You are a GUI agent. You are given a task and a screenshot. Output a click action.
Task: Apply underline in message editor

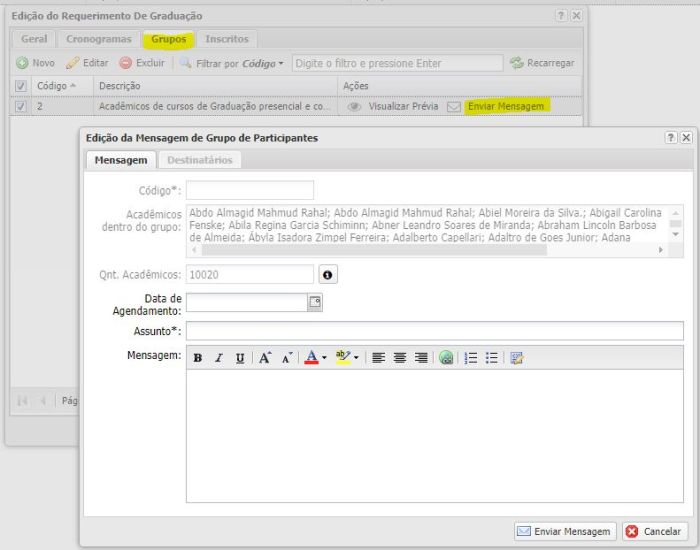tap(240, 357)
